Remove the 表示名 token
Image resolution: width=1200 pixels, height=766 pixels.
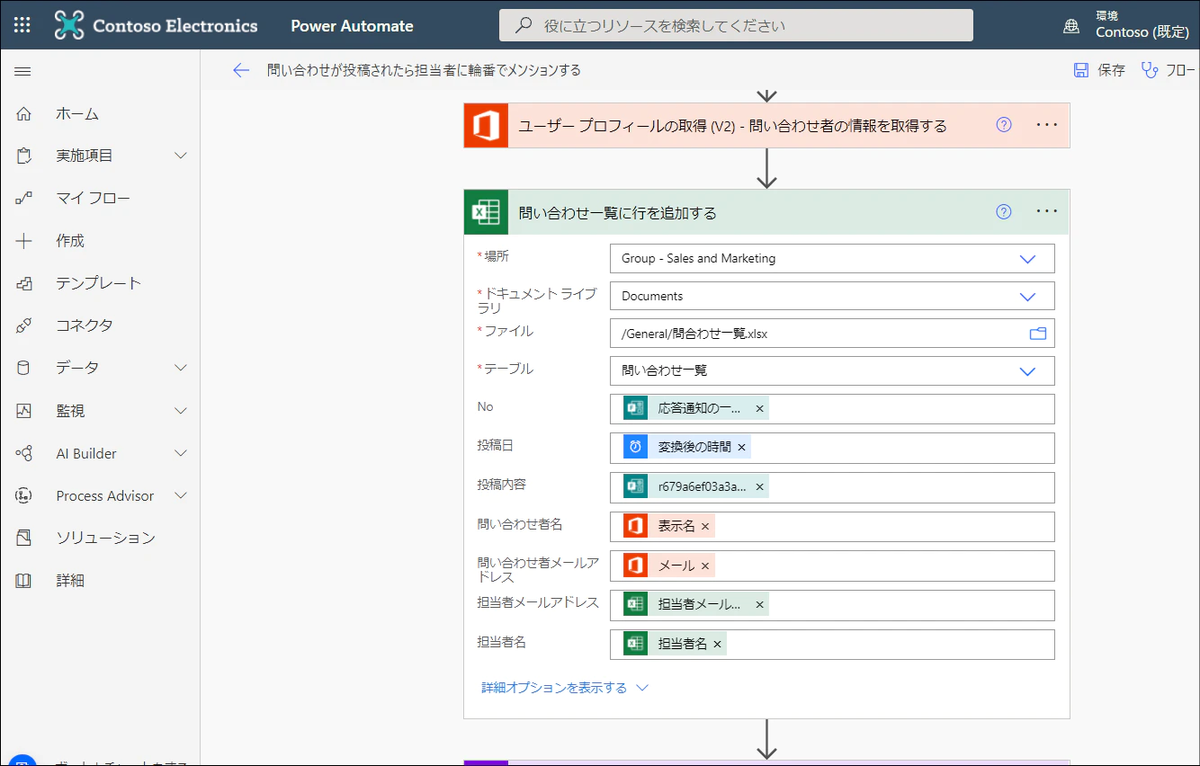click(x=705, y=526)
